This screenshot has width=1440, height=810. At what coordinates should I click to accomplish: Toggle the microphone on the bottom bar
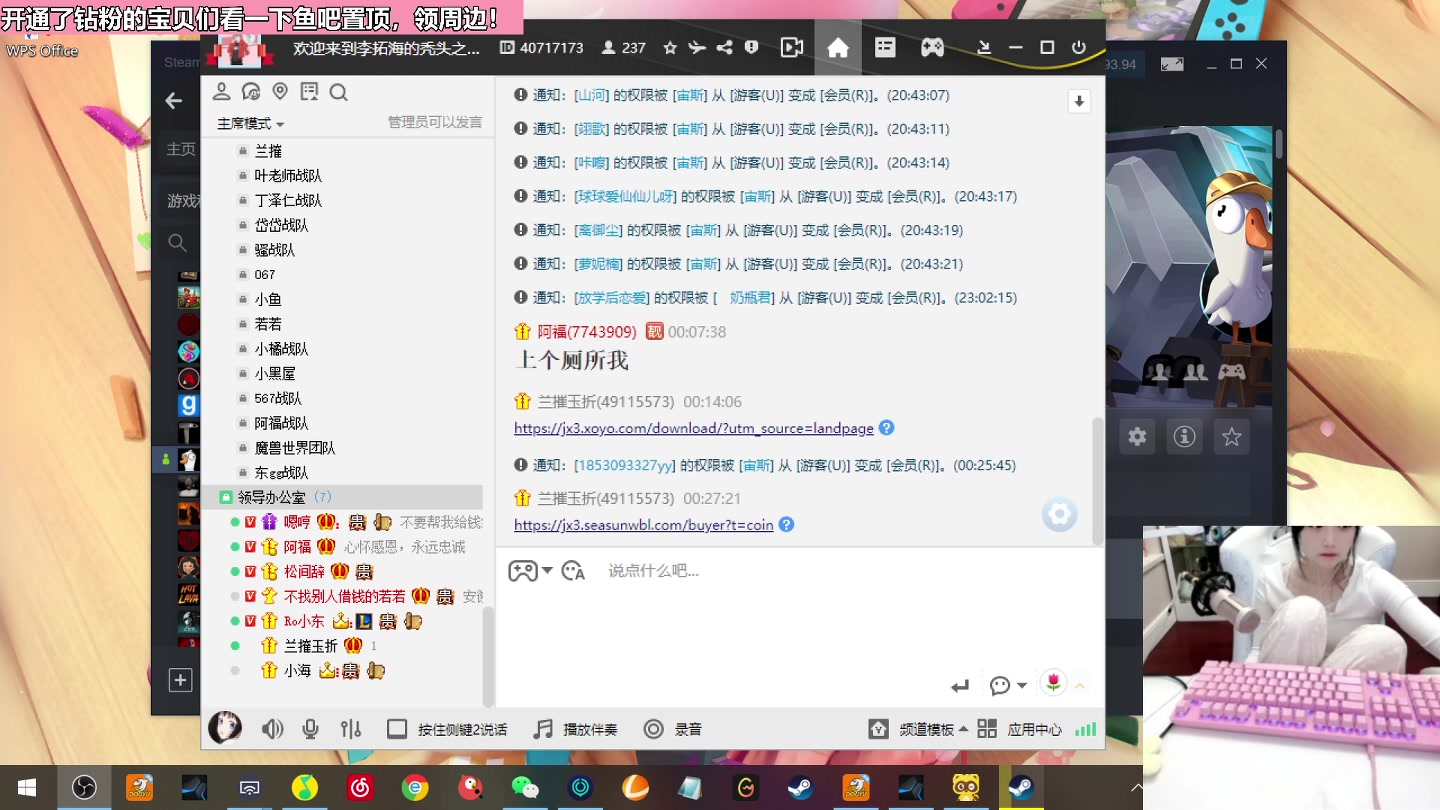(310, 729)
